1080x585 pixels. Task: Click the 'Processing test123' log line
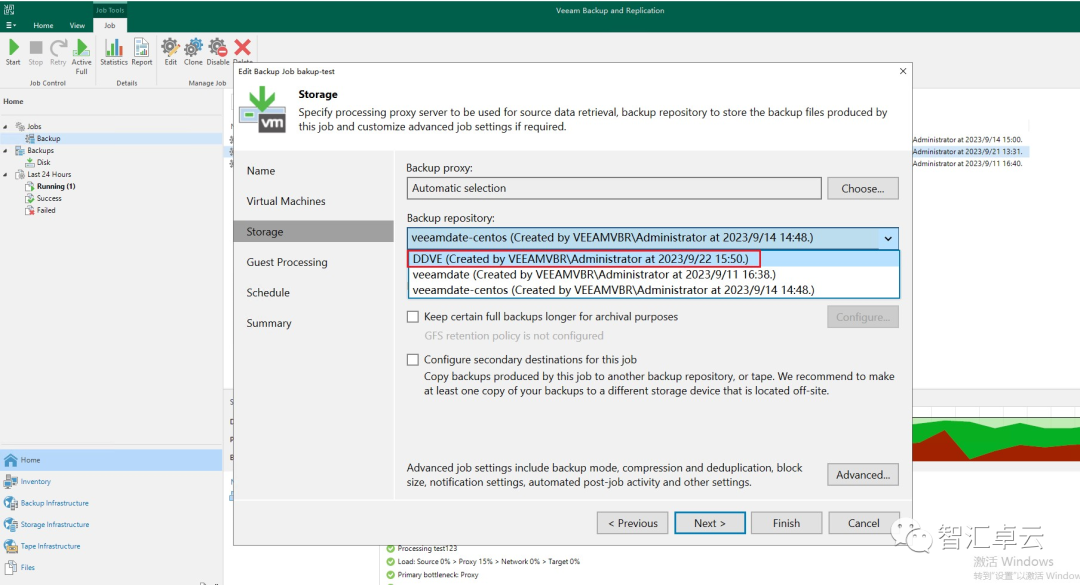[427, 548]
